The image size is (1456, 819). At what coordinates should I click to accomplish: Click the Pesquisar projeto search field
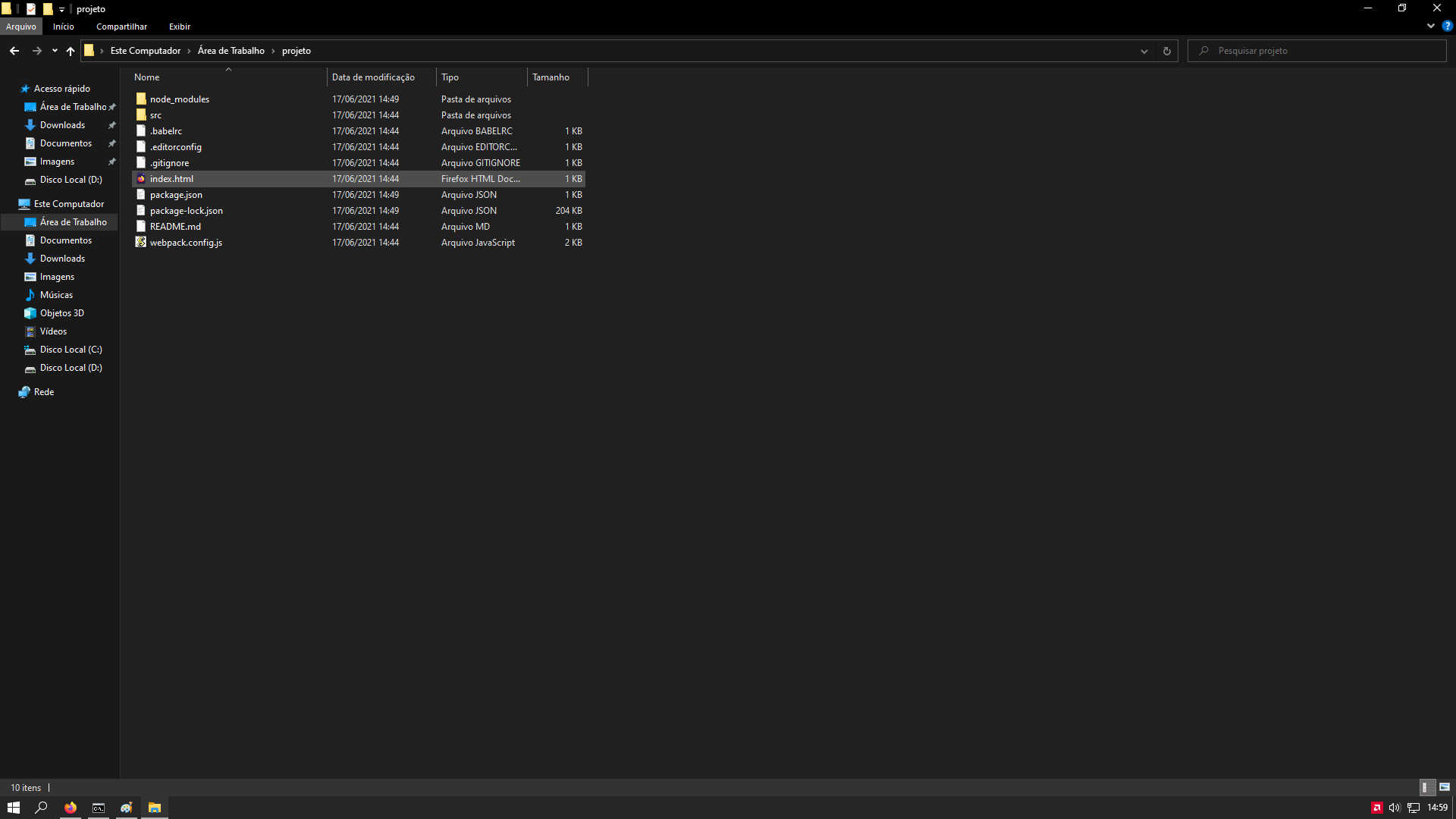pyautogui.click(x=1317, y=51)
